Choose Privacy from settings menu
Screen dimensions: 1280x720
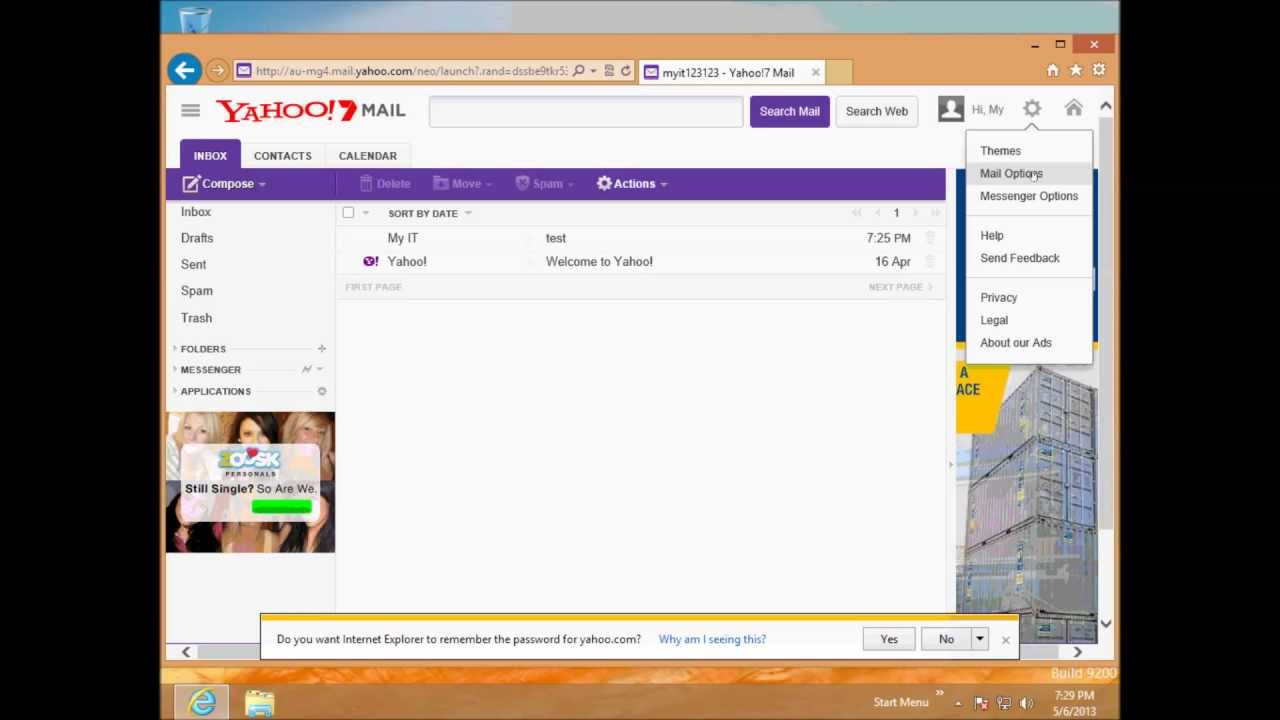(x=999, y=298)
